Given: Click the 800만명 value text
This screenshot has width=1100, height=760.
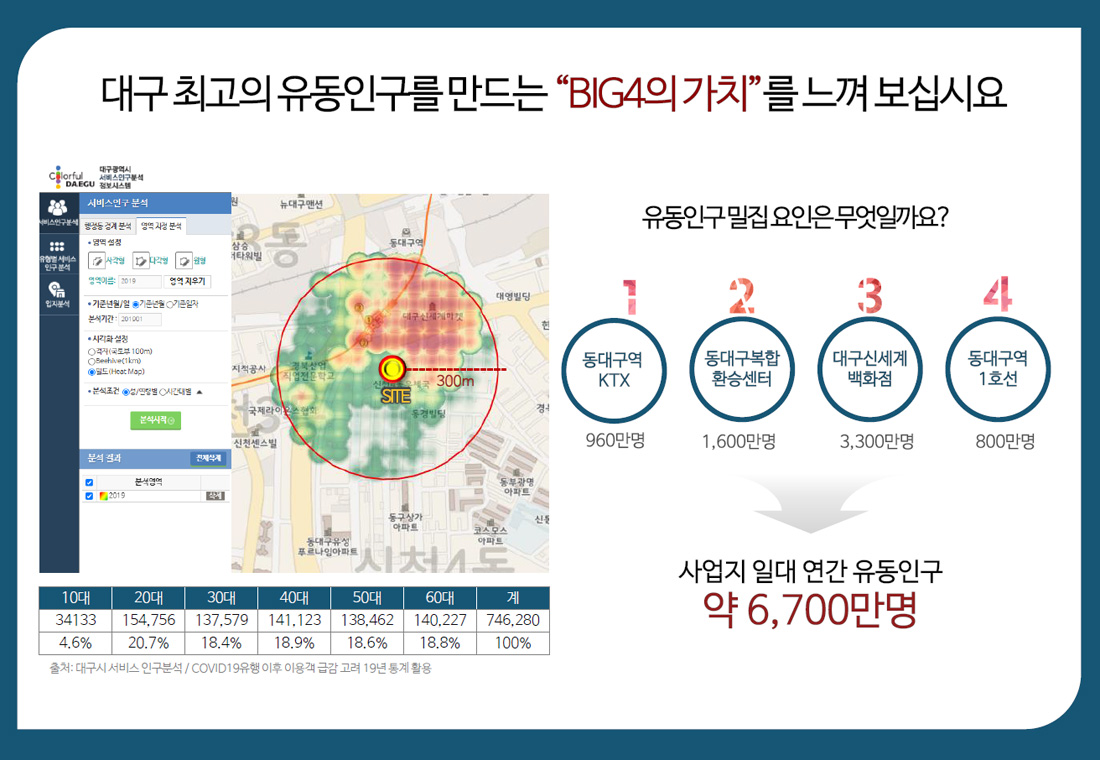Looking at the screenshot, I should pyautogui.click(x=1005, y=441).
